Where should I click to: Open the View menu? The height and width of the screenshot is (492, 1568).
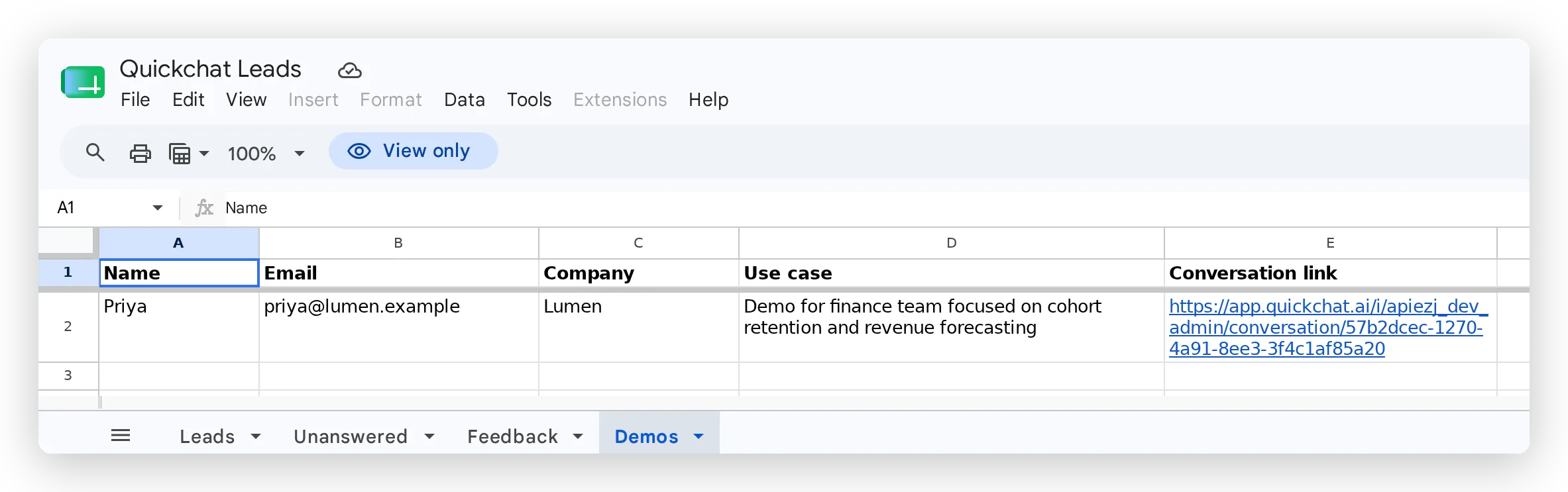pos(246,100)
